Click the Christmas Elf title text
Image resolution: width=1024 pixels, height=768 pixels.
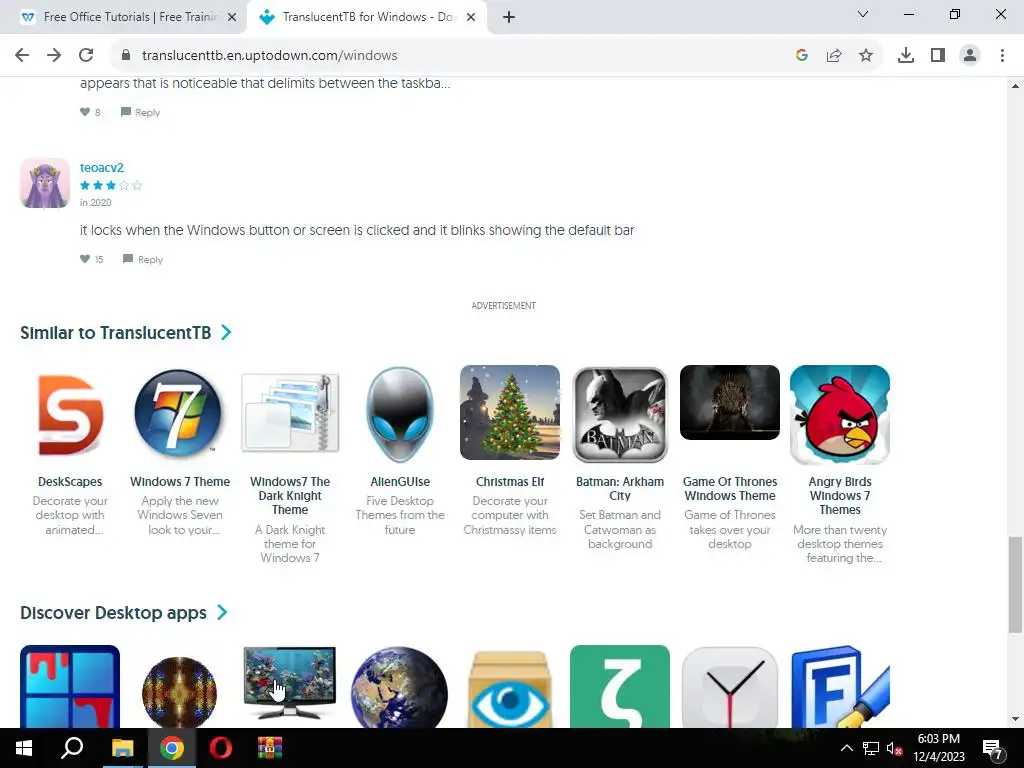pyautogui.click(x=510, y=482)
